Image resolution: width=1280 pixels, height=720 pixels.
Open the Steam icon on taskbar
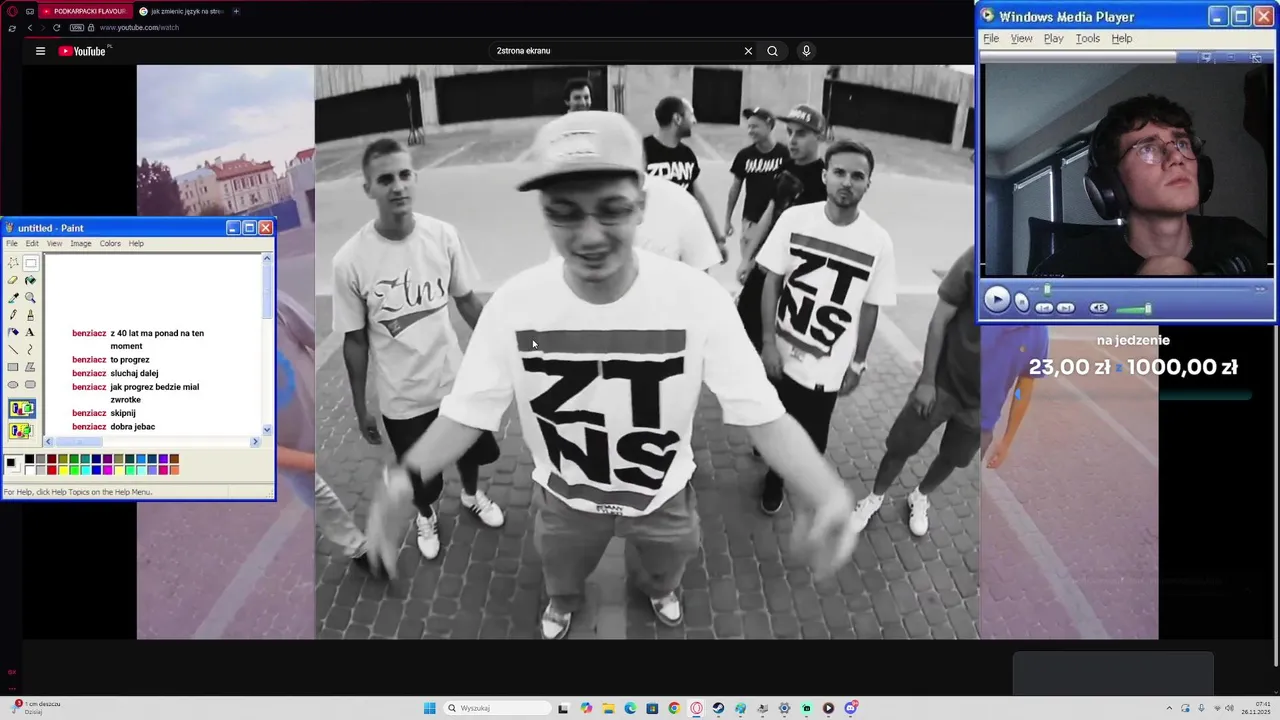[718, 708]
